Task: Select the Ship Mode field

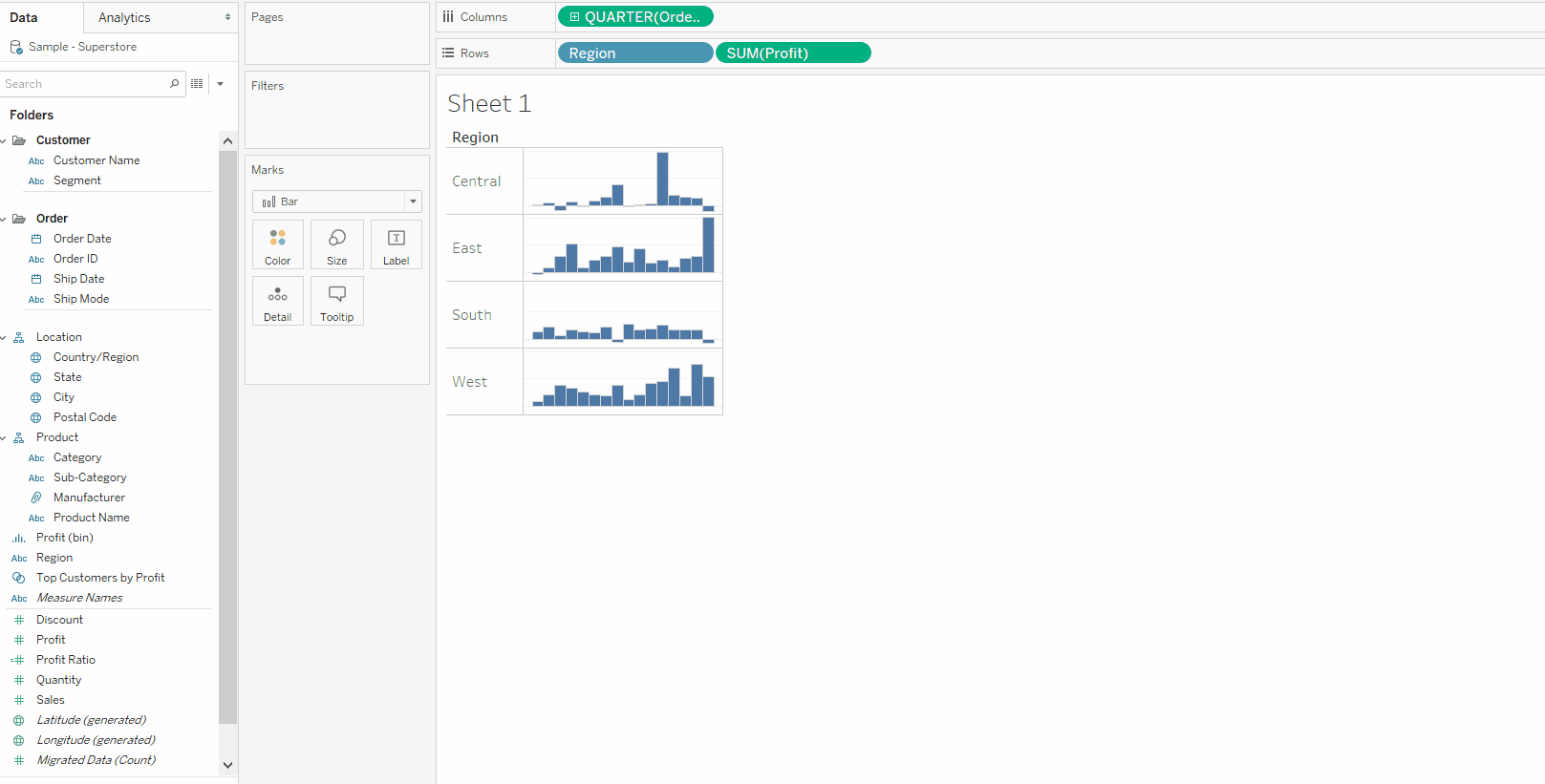Action: click(81, 299)
